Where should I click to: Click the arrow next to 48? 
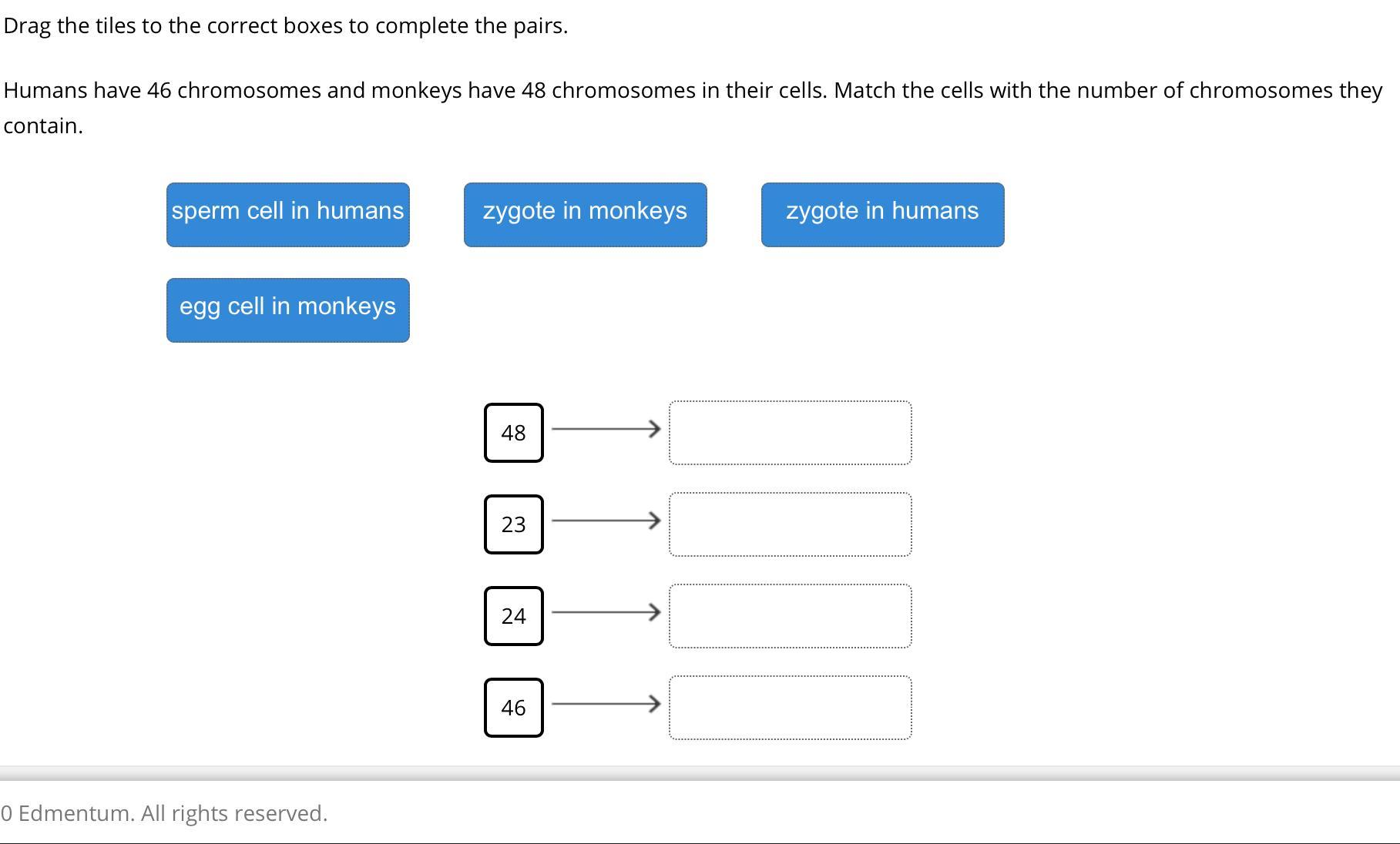pyautogui.click(x=606, y=429)
